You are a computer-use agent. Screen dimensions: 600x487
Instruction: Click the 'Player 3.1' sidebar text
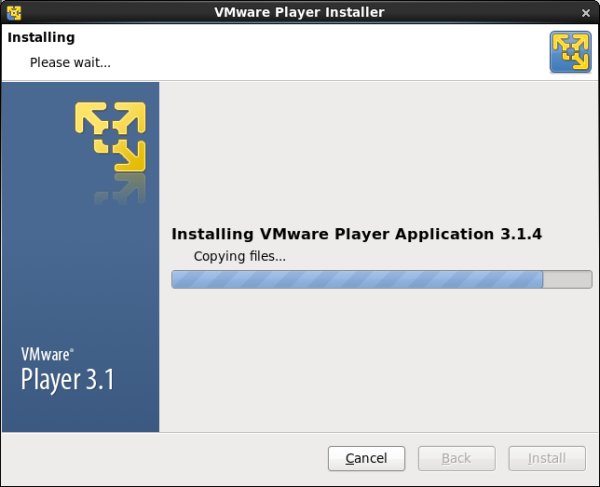point(68,380)
